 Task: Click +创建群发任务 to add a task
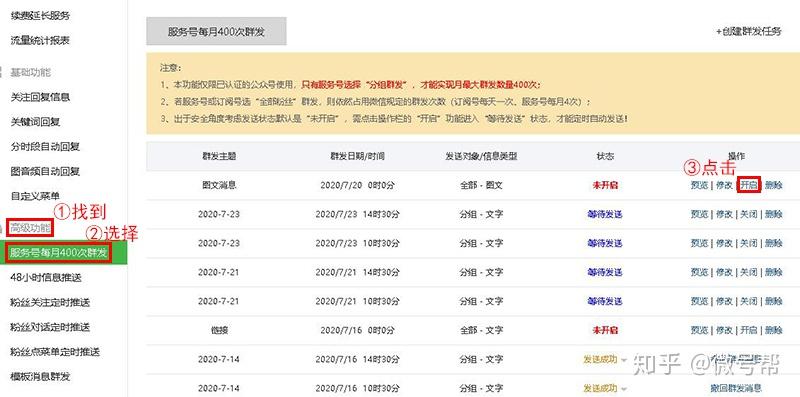click(x=748, y=32)
